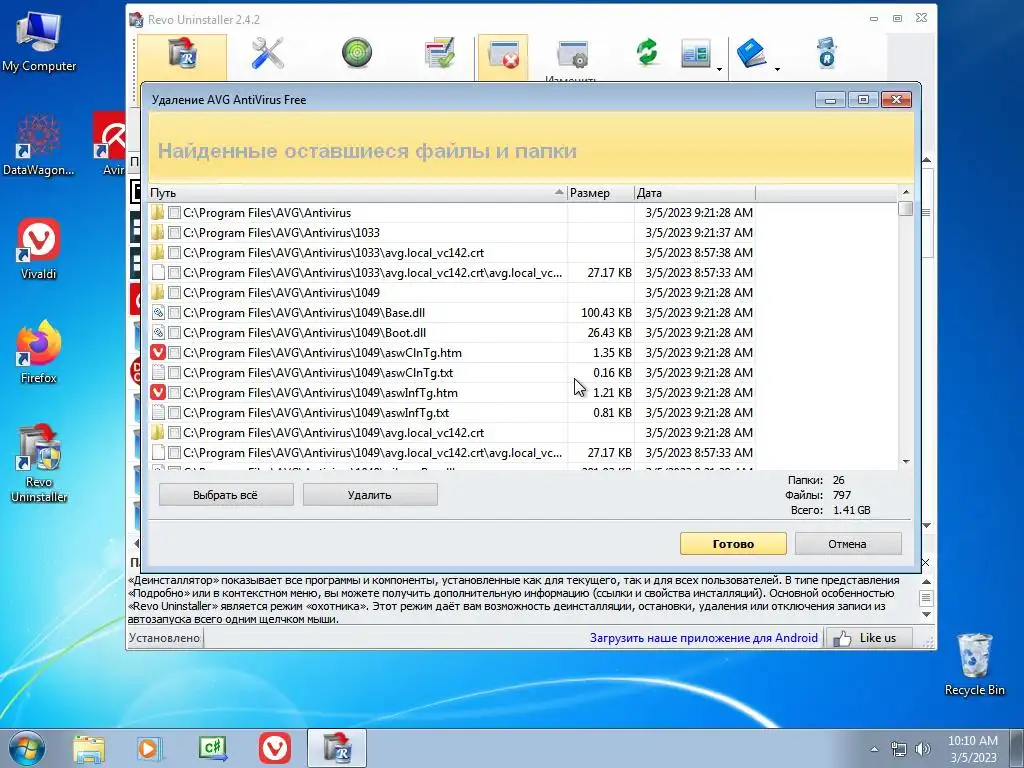Viewport: 1024px width, 768px height.
Task: Open DataWagon desktop shortcut
Action: click(39, 145)
